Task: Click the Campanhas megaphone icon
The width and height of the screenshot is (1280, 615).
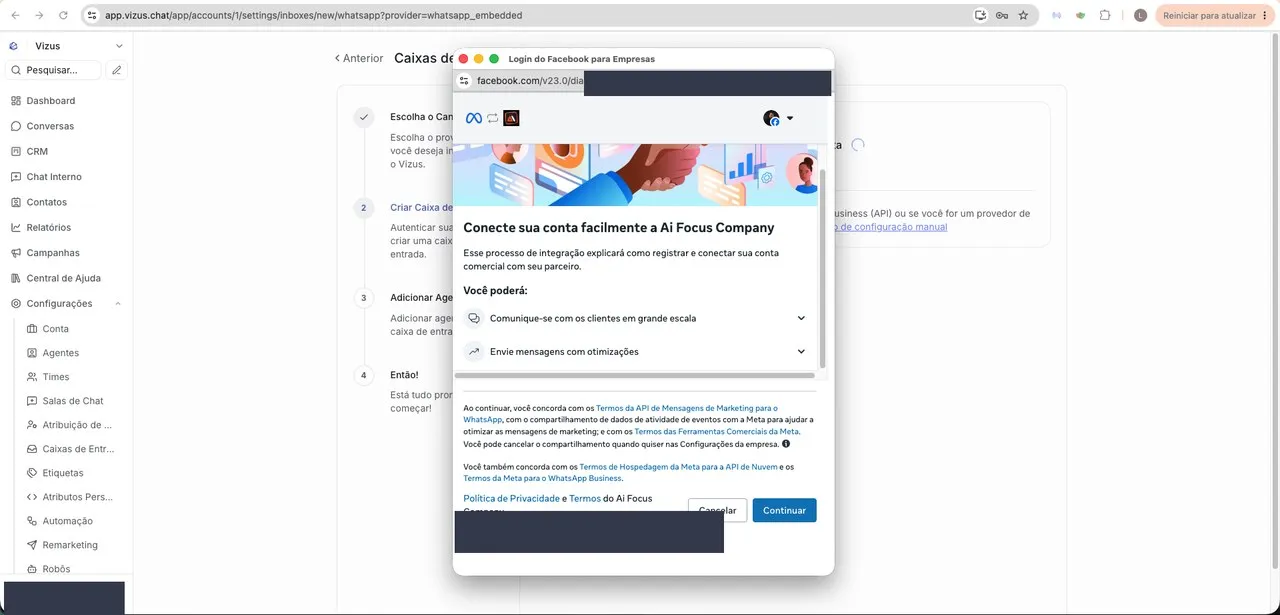Action: pos(16,253)
